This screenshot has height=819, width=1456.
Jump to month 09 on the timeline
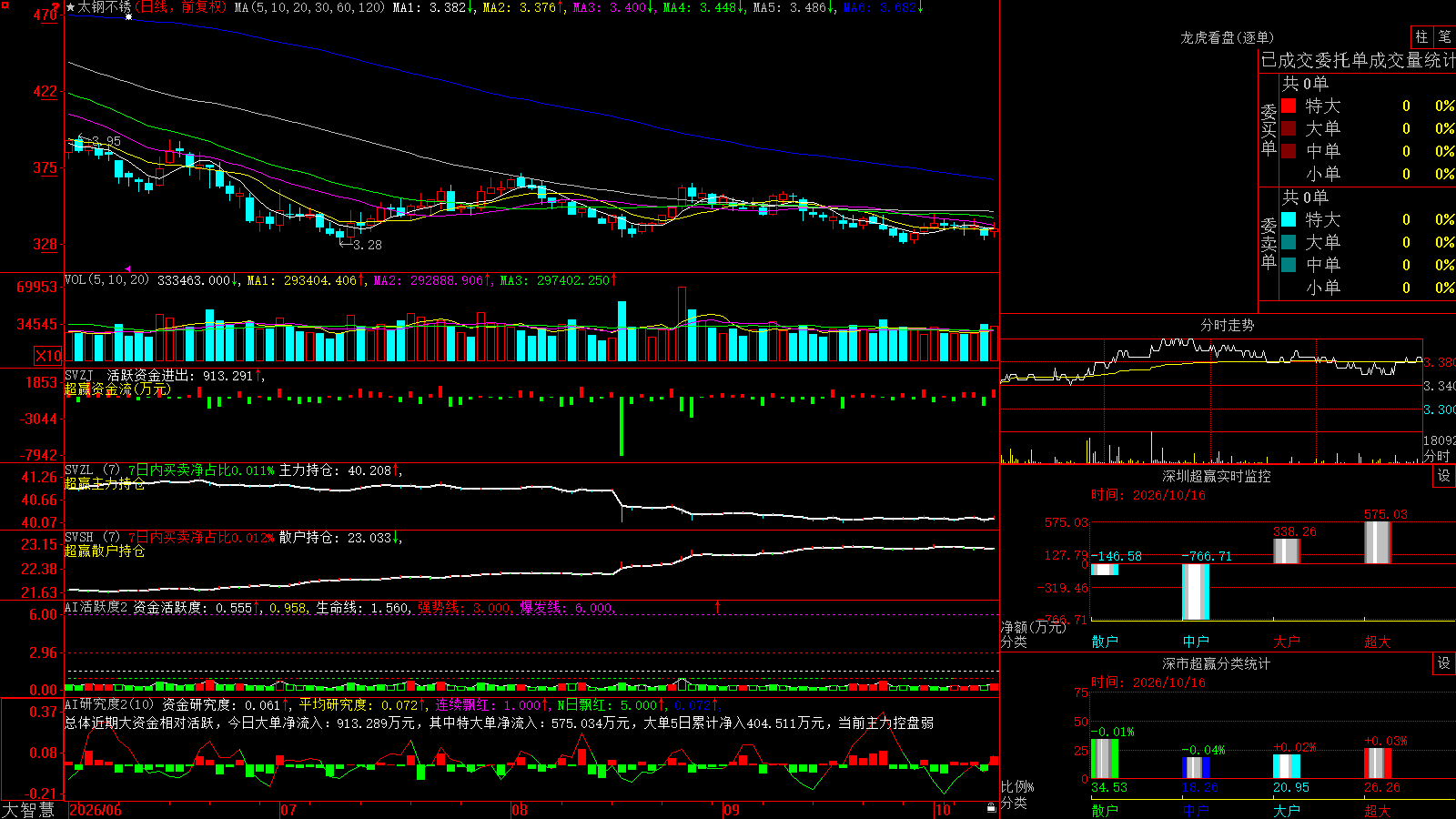(x=732, y=810)
